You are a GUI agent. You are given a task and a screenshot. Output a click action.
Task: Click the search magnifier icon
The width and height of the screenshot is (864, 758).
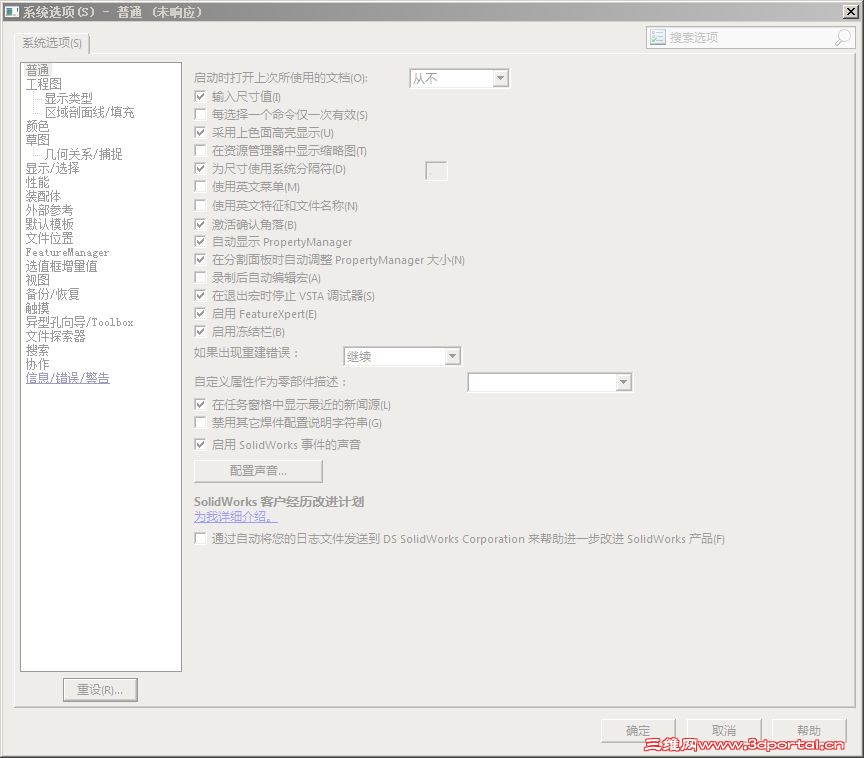843,38
